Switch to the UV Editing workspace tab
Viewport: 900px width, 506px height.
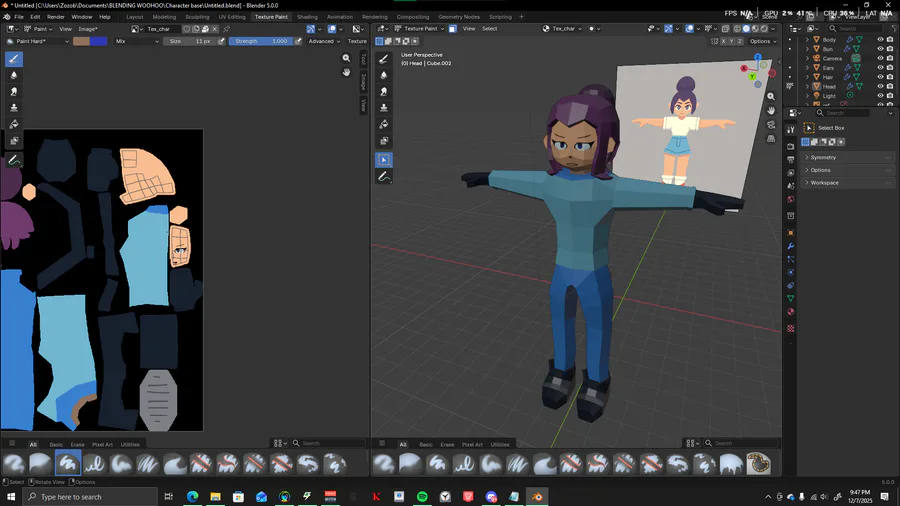click(x=231, y=17)
